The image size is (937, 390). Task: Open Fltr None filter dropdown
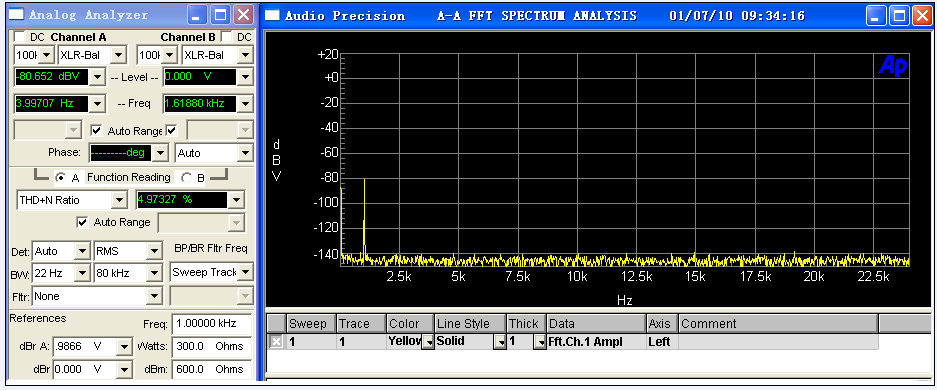[154, 296]
